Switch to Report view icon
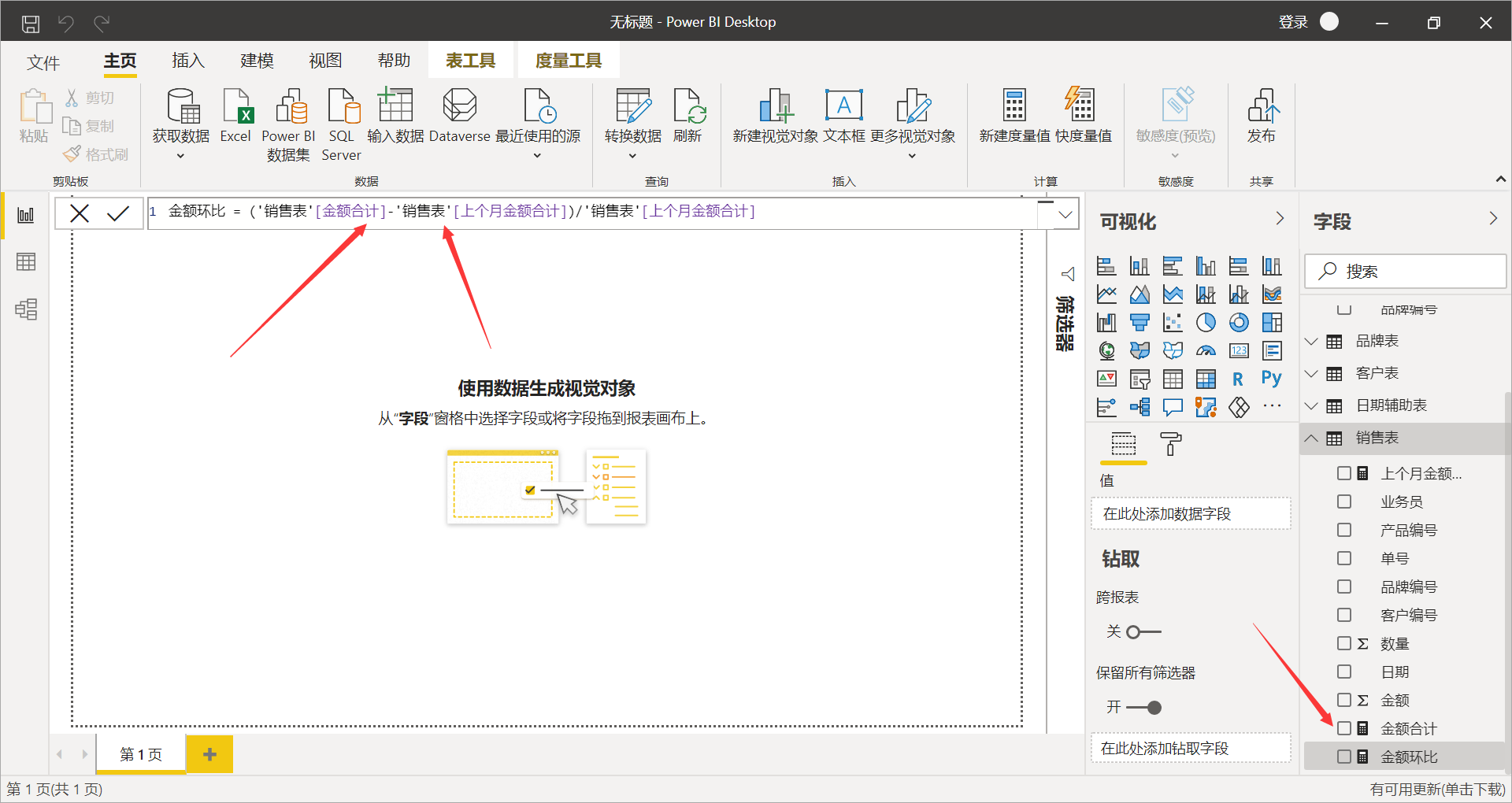 [x=26, y=215]
